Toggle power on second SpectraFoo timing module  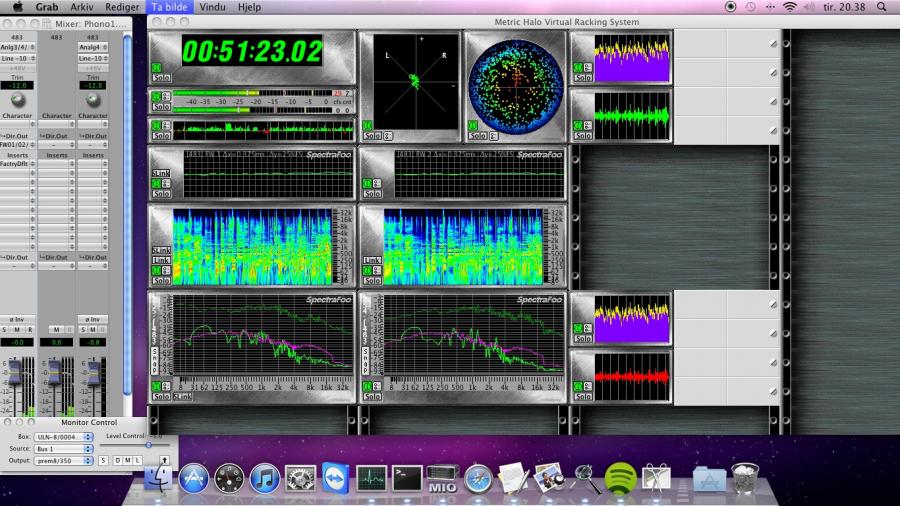pyautogui.click(x=367, y=184)
